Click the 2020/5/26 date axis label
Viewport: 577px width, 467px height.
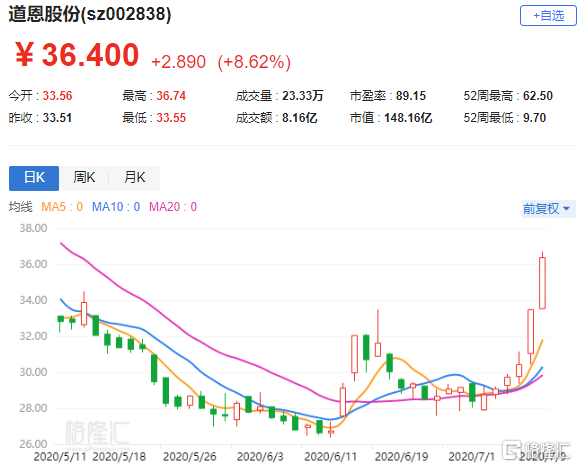[190, 457]
